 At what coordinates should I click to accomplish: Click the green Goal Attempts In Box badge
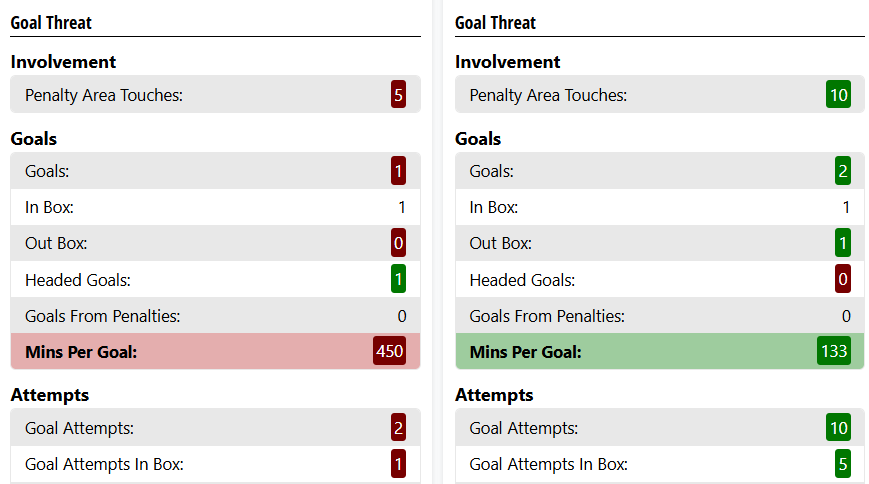coord(842,463)
